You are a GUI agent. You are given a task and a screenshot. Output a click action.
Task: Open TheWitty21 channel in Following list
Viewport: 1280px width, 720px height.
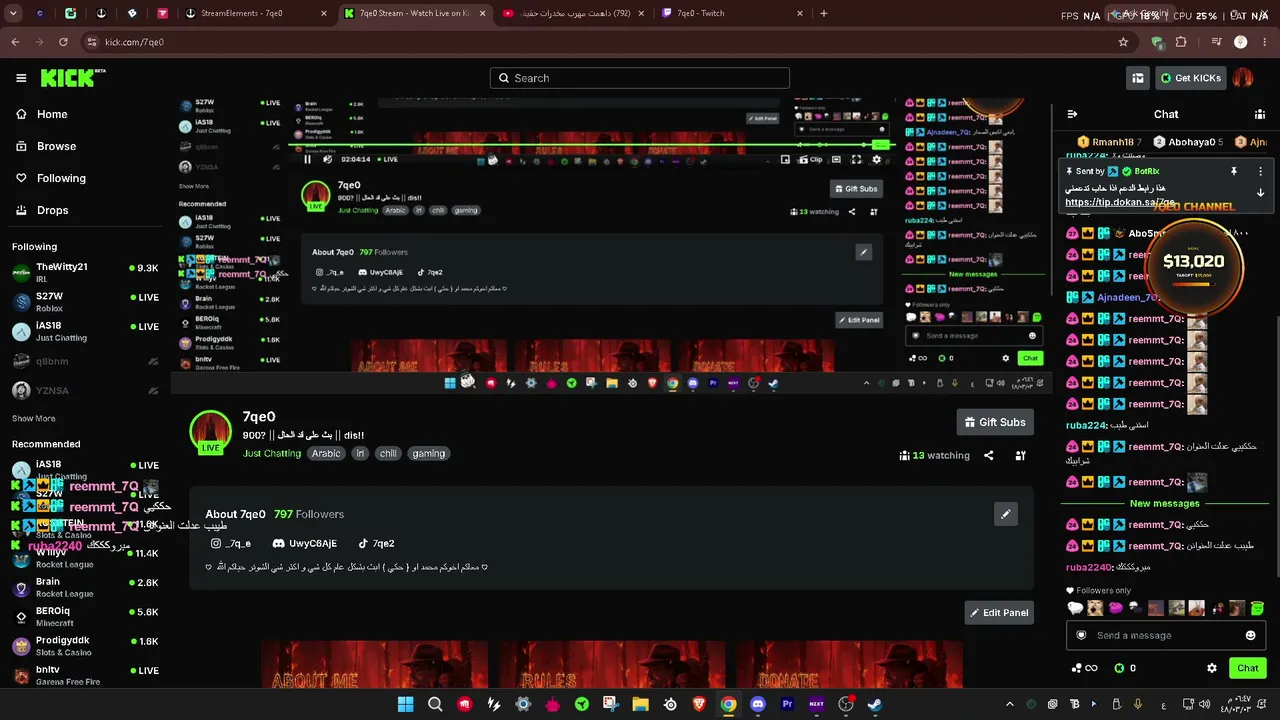[x=85, y=272]
